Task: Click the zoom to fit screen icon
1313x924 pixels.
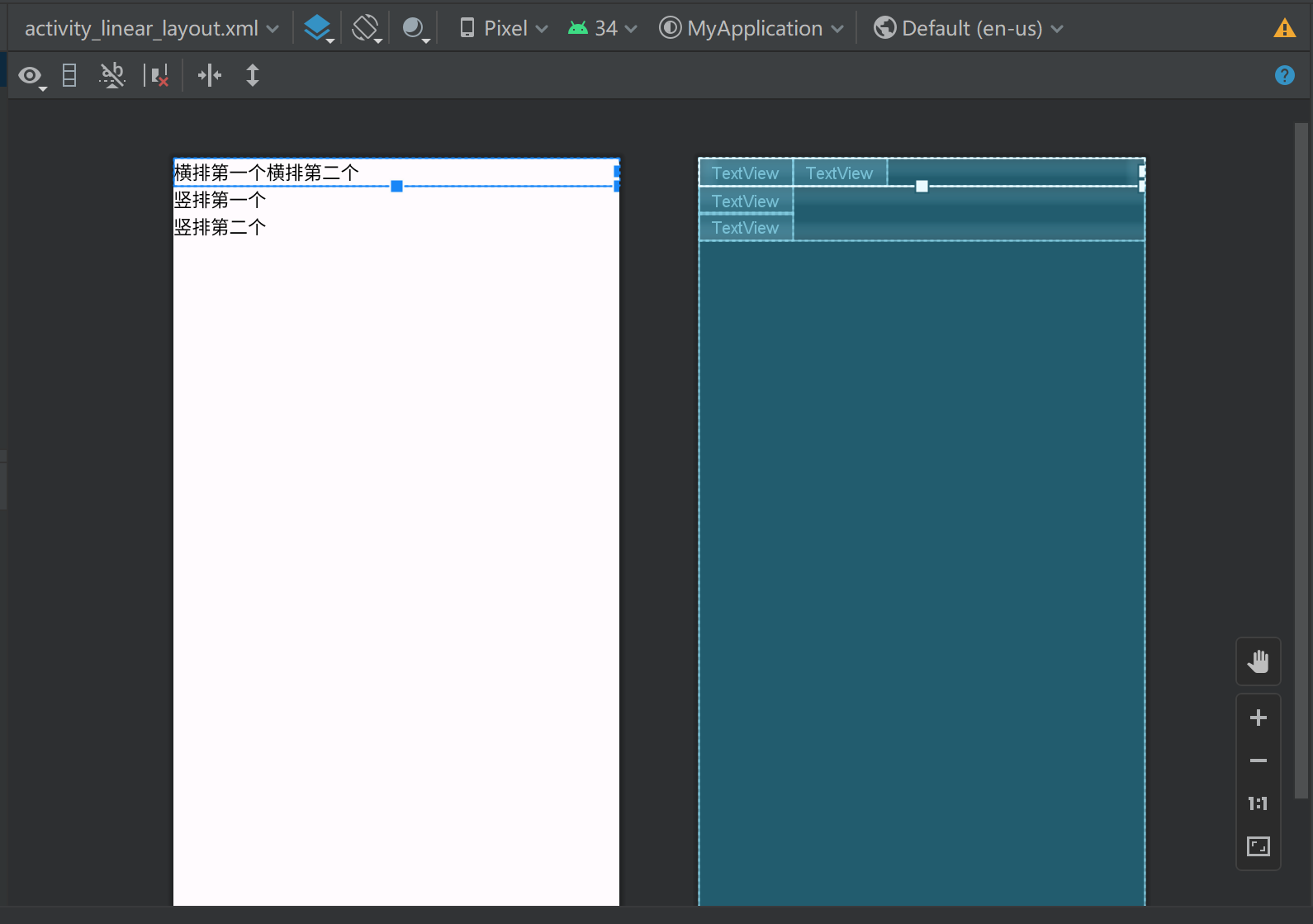Action: pyautogui.click(x=1258, y=846)
